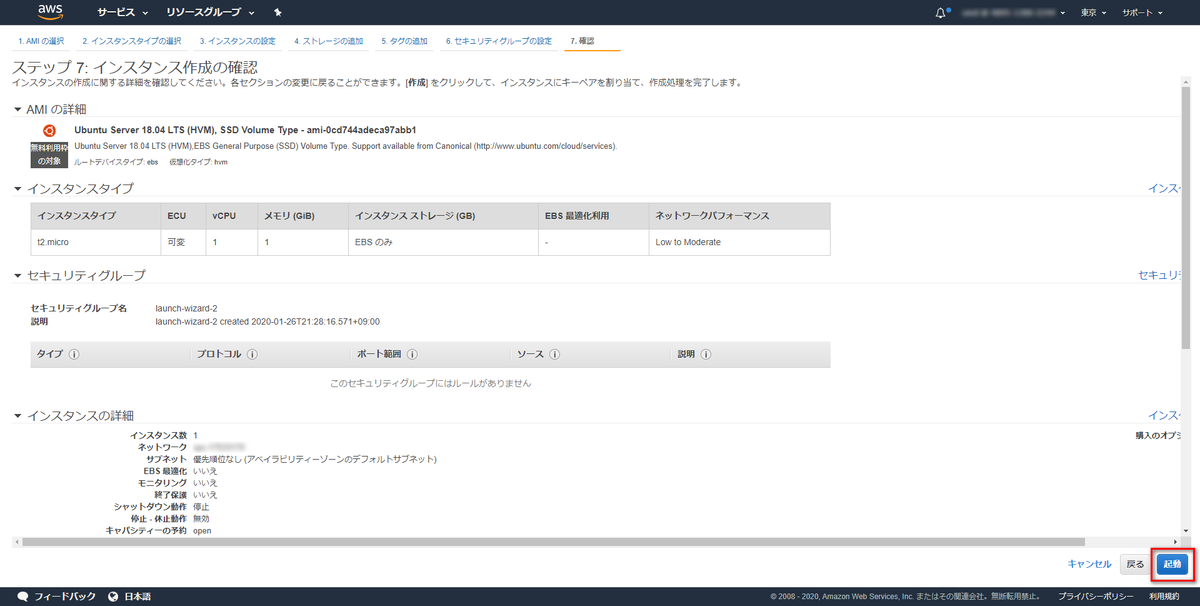
Task: Click the シャットダウン動作 停止 value
Action: [201, 507]
